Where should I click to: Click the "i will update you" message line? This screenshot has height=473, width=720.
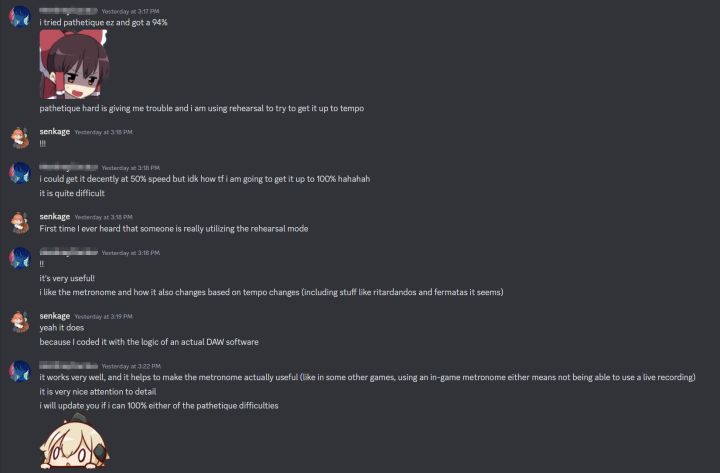(x=158, y=405)
